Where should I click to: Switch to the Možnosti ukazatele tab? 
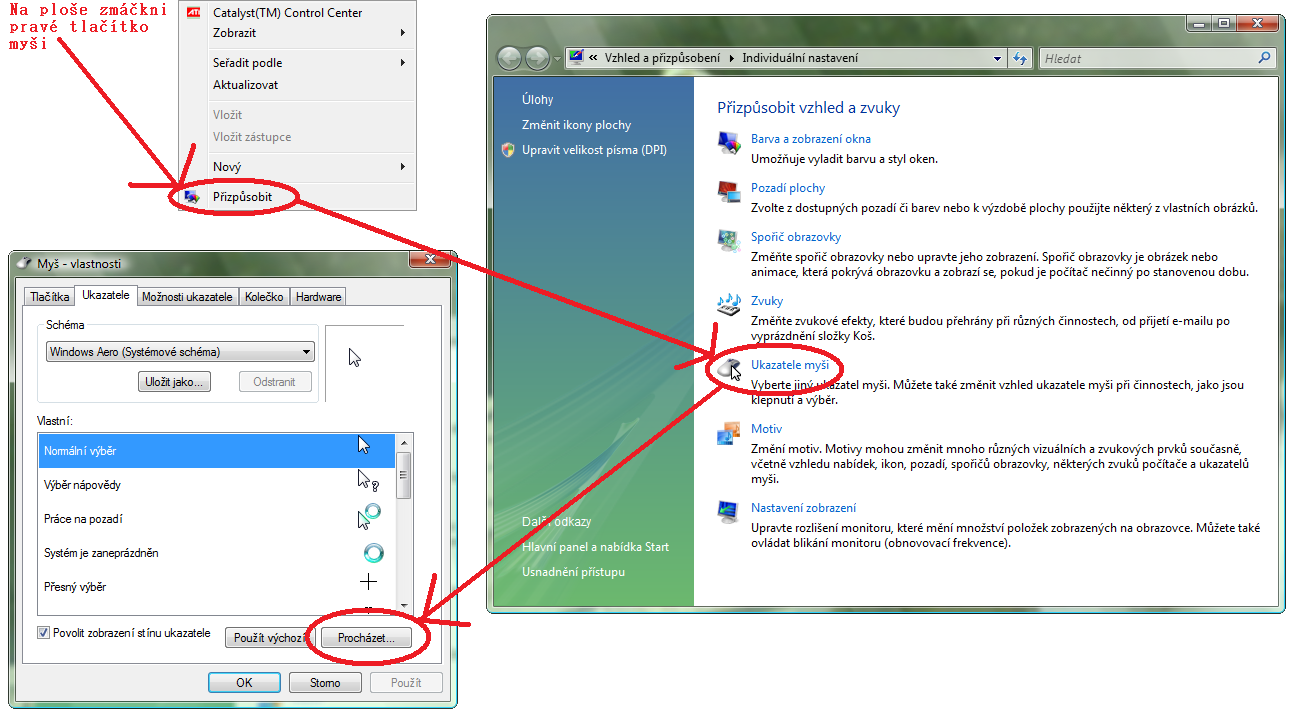[x=187, y=297]
